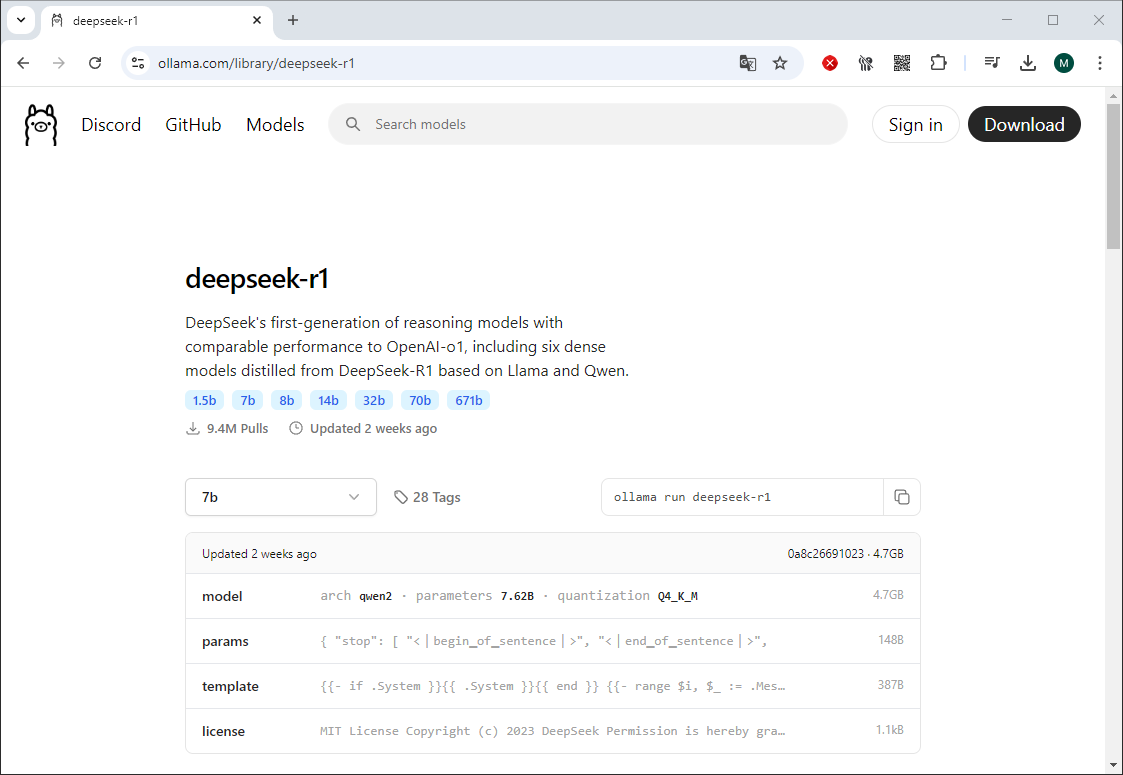This screenshot has height=775, width=1123.
Task: Click the quantization Q4_K_M value
Action: 678,596
